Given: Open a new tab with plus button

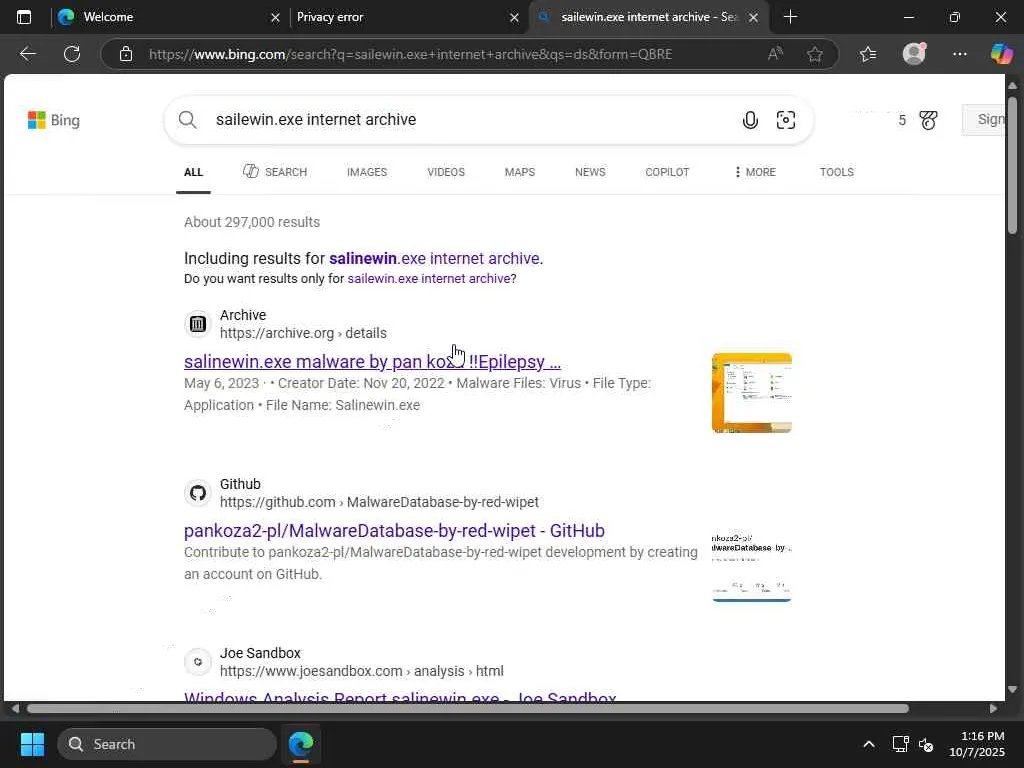Looking at the screenshot, I should (790, 17).
